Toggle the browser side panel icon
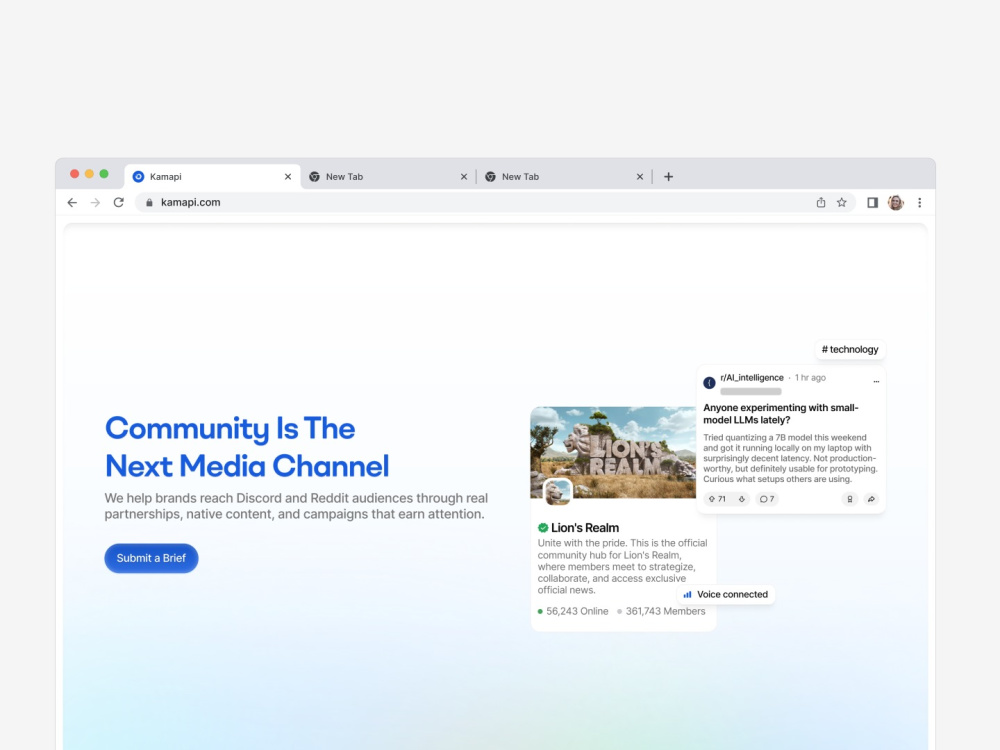Image resolution: width=1000 pixels, height=750 pixels. point(872,202)
